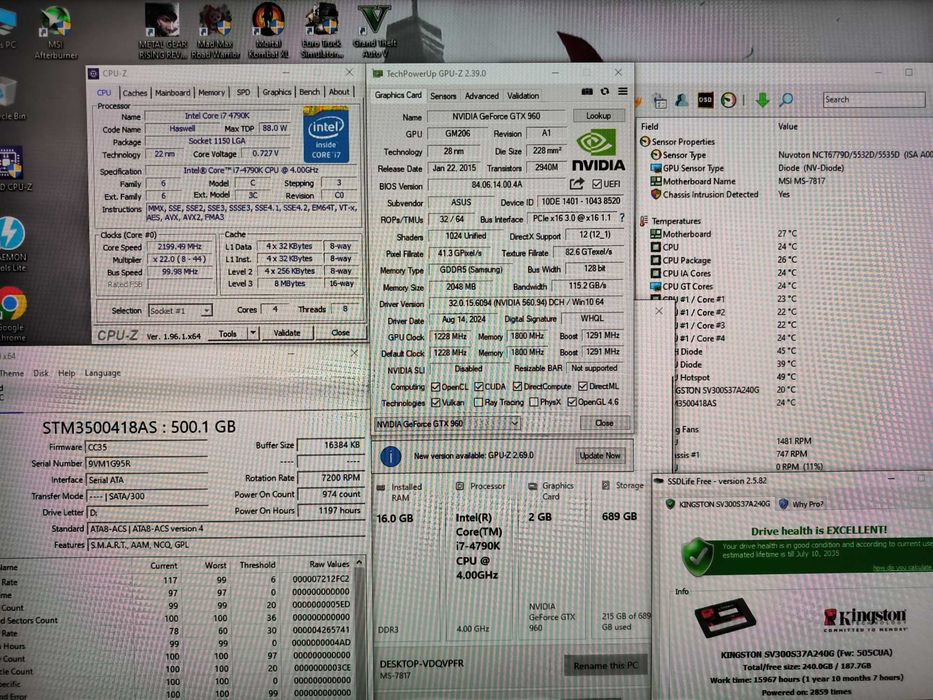Click Validate button in CPU-Z

pyautogui.click(x=286, y=333)
